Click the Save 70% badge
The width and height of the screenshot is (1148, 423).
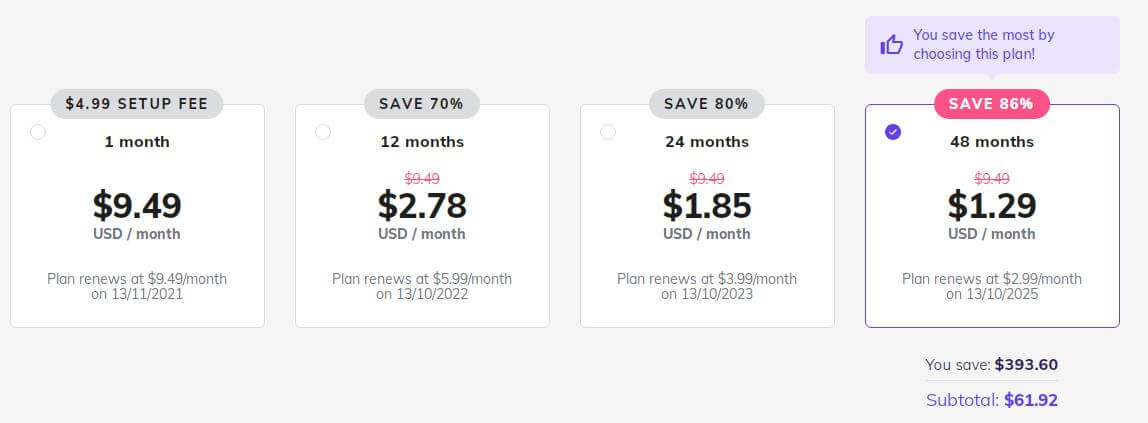tap(421, 103)
